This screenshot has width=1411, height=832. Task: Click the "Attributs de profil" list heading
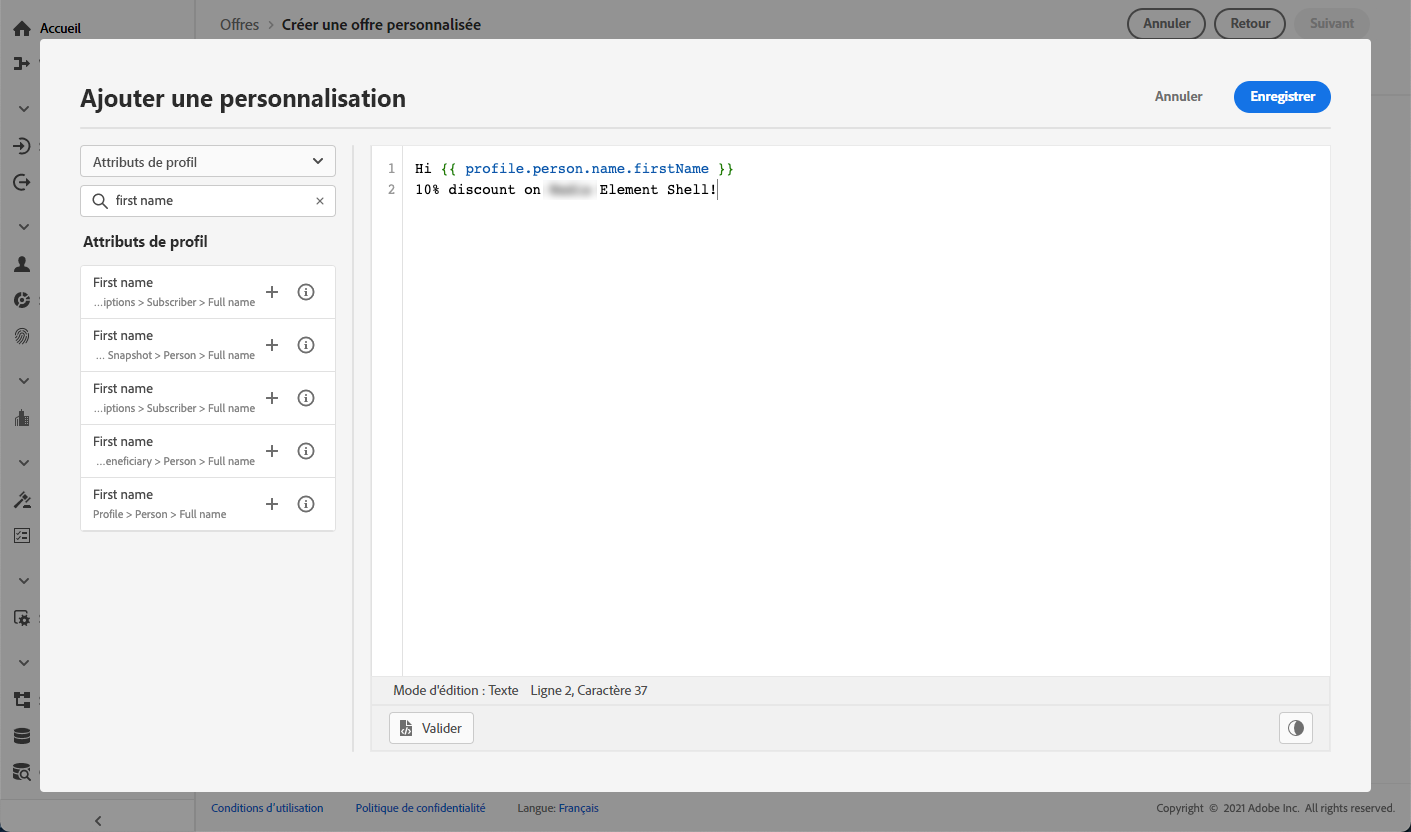tap(145, 242)
